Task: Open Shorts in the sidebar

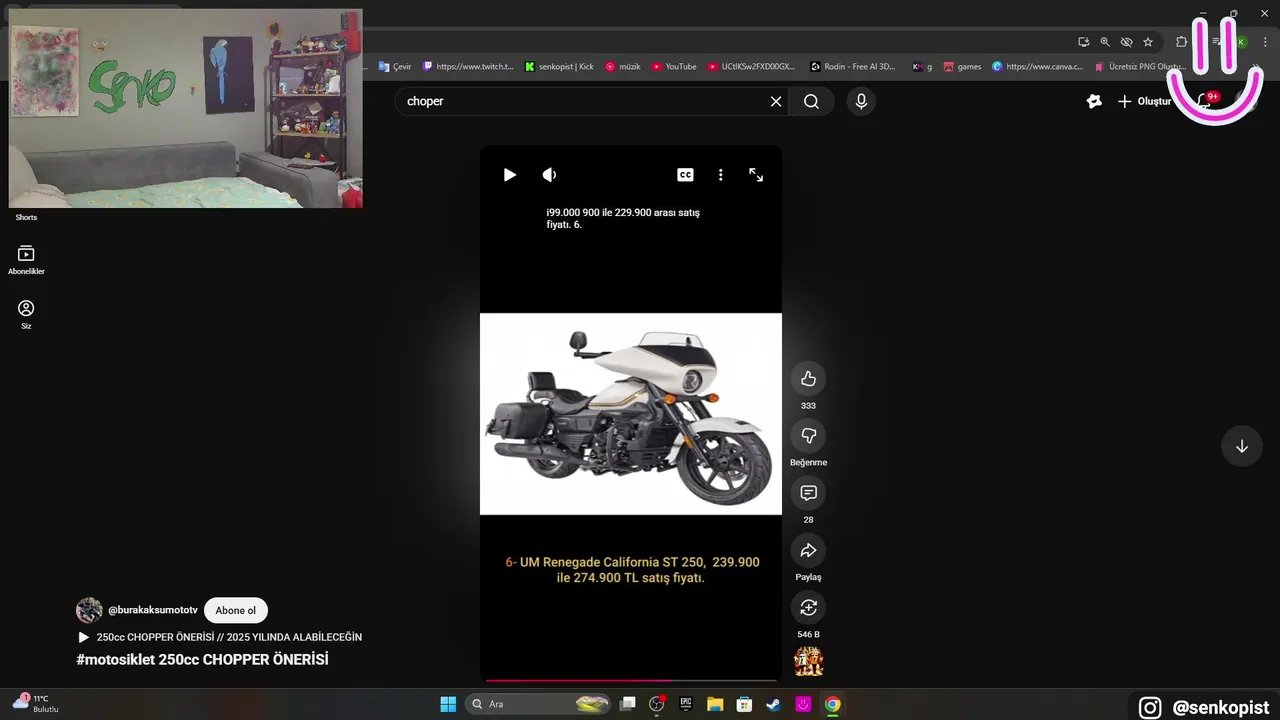Action: [26, 217]
